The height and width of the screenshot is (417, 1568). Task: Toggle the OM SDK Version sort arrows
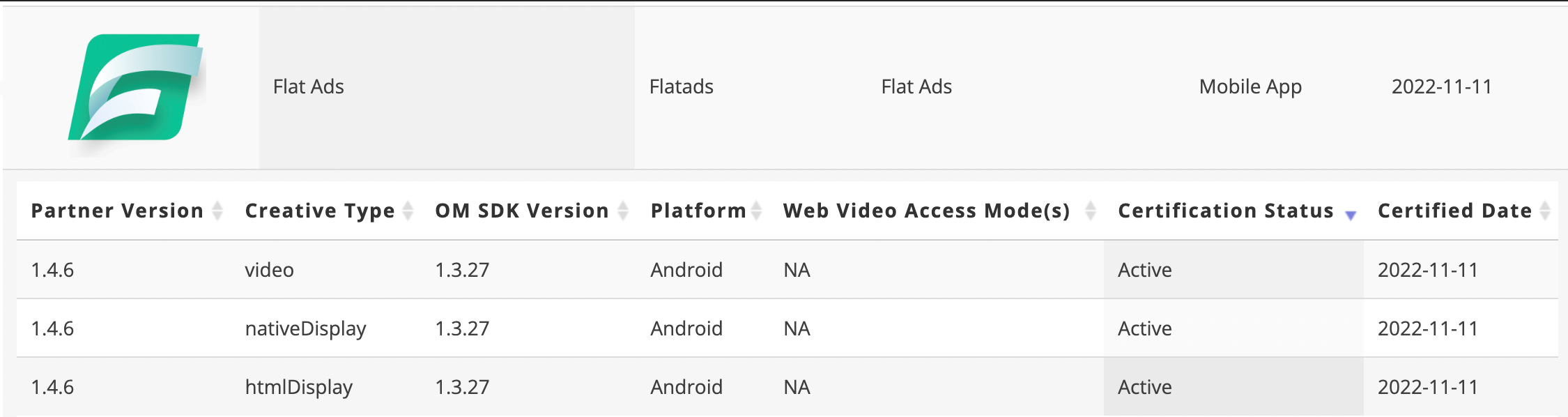pyautogui.click(x=623, y=211)
